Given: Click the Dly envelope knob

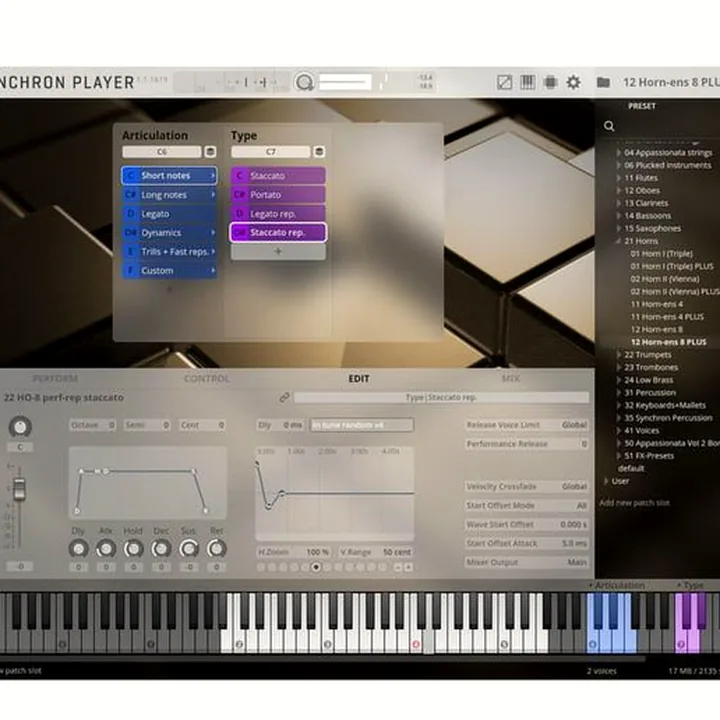Looking at the screenshot, I should pyautogui.click(x=79, y=549).
